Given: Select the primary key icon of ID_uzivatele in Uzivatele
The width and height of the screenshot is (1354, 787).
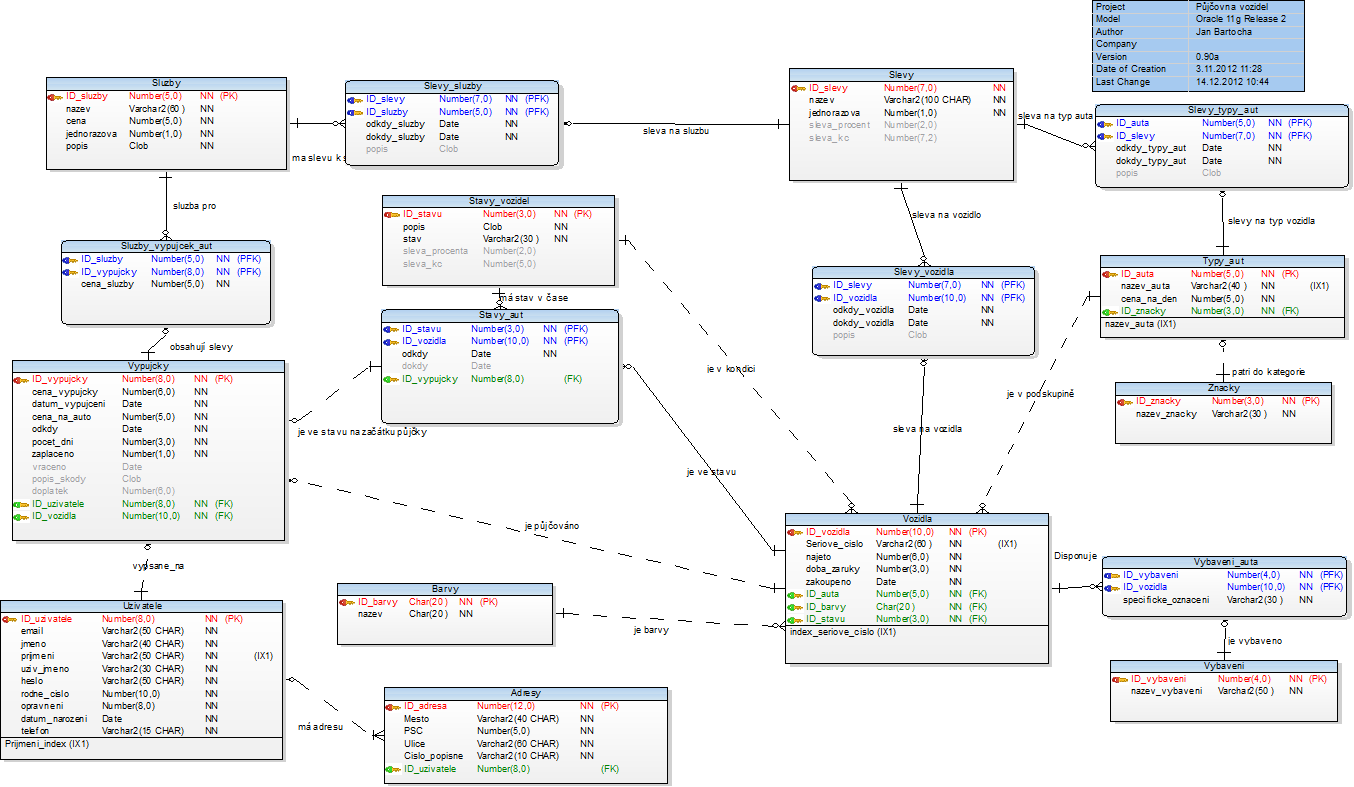Looking at the screenshot, I should tap(10, 619).
